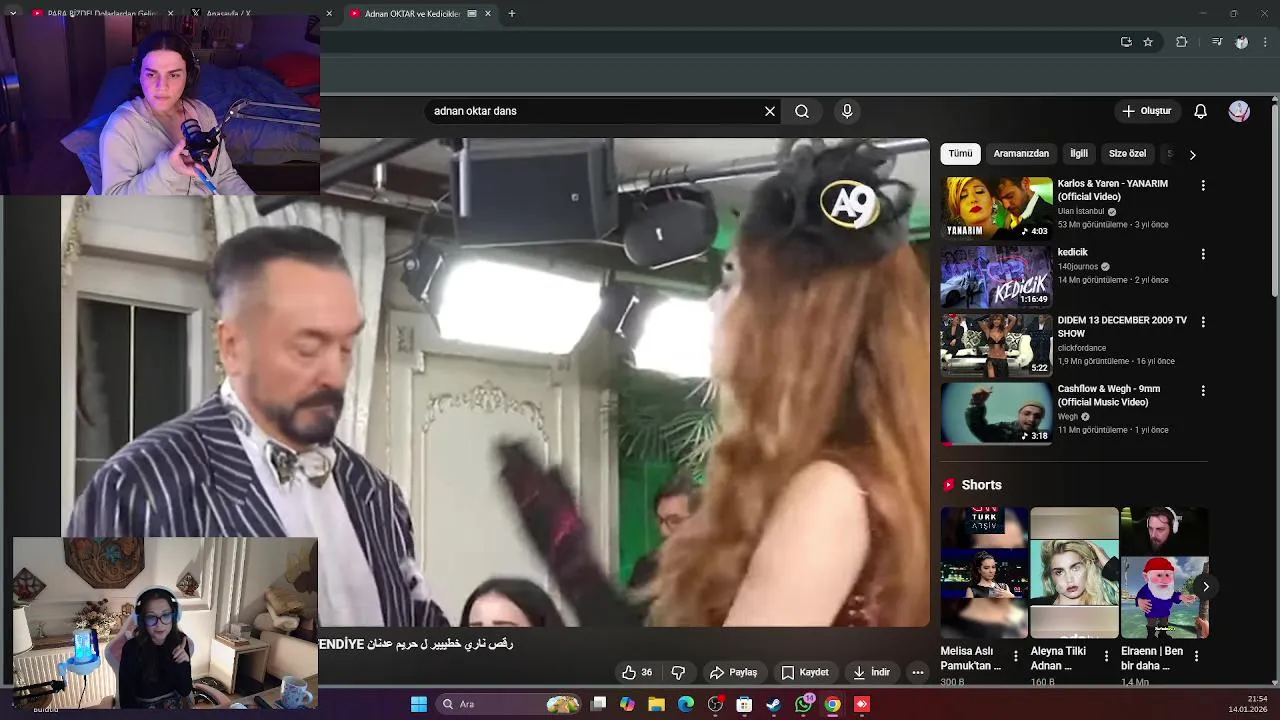Show more filter chips with the arrow
The image size is (1280, 720).
coord(1192,155)
